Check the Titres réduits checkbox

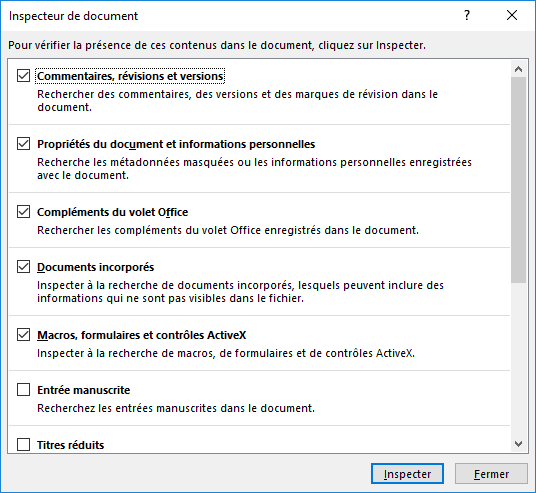(23, 445)
